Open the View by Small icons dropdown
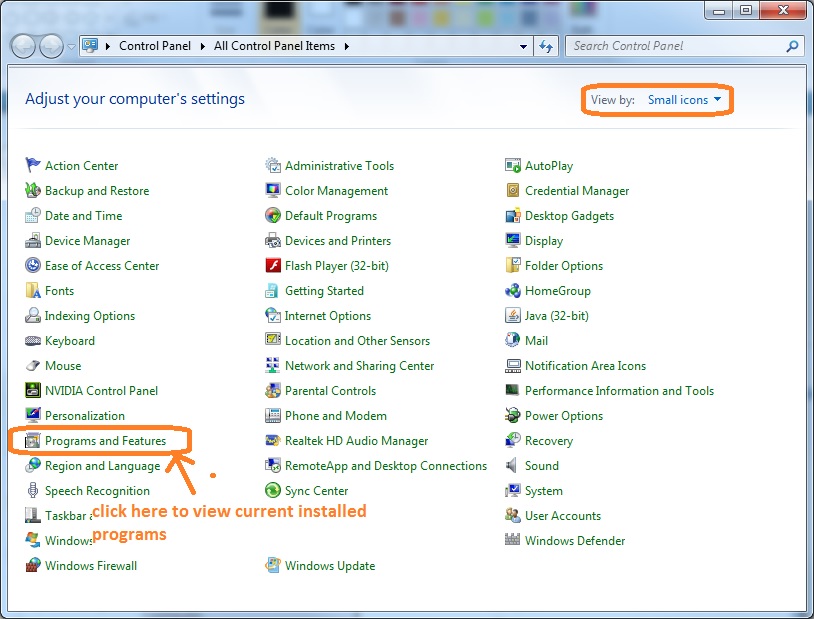814x619 pixels. click(684, 100)
